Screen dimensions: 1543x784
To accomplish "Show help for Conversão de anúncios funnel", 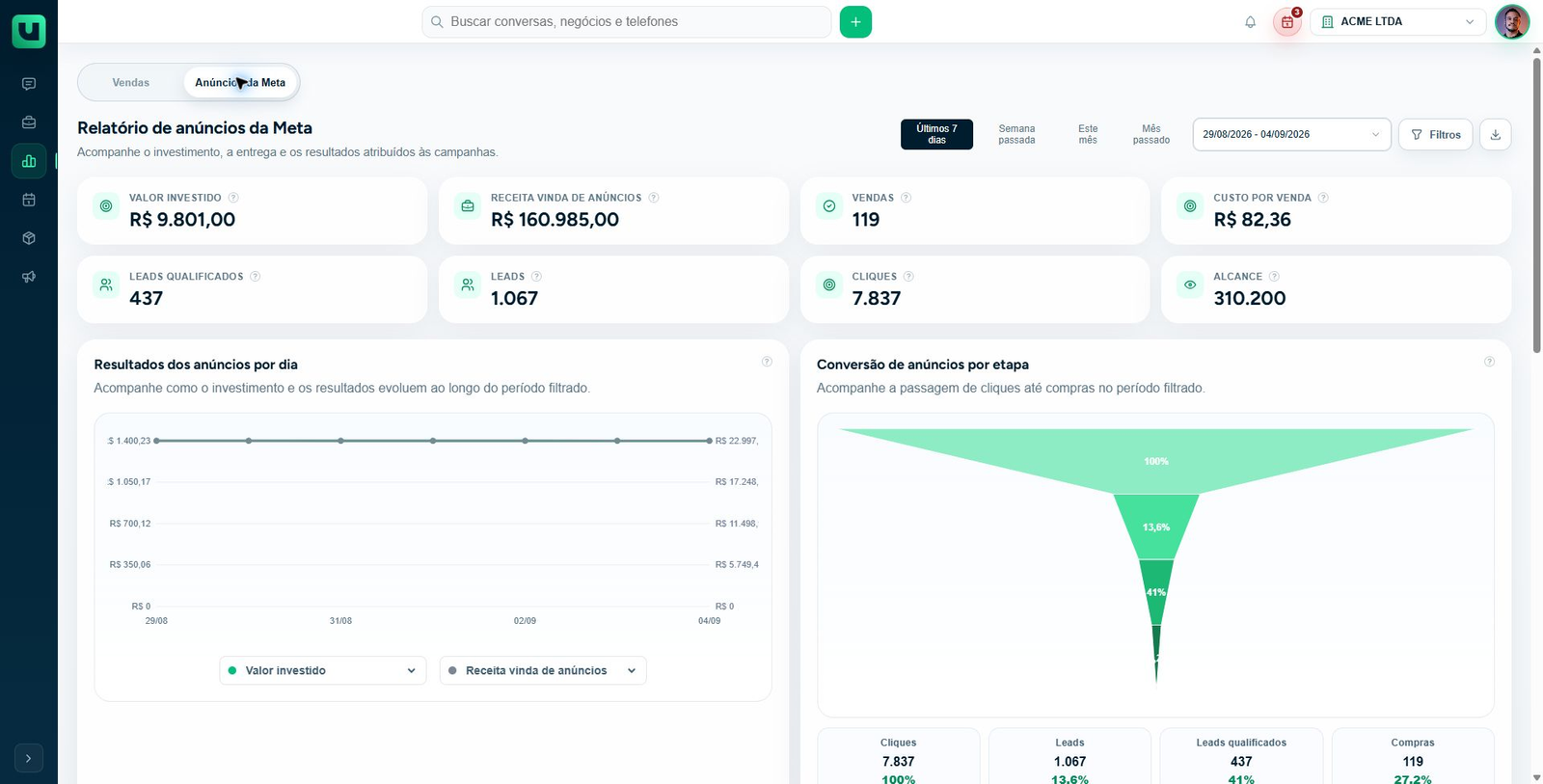I will pos(1489,362).
